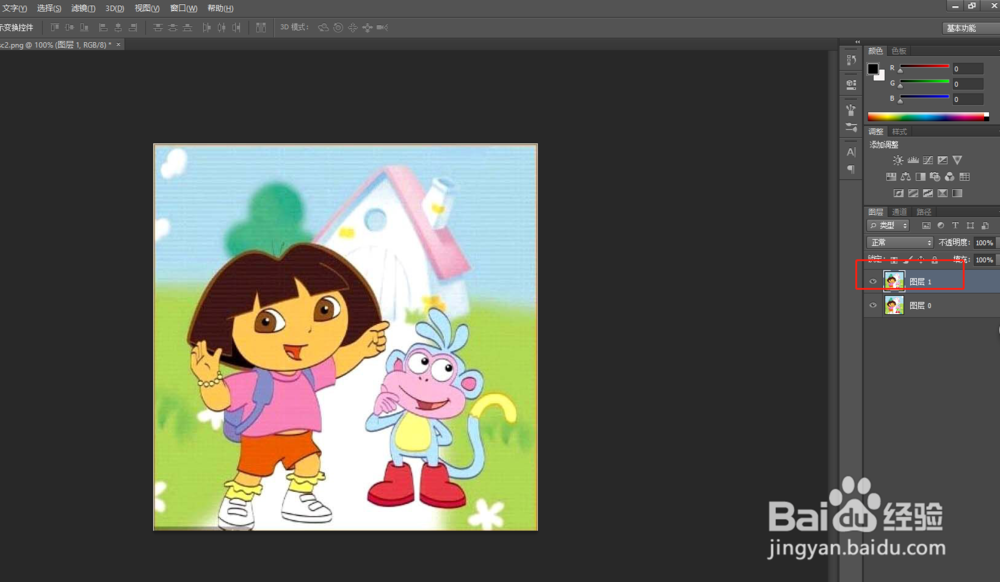
Task: Open the blend mode 正常 dropdown
Action: click(x=900, y=242)
